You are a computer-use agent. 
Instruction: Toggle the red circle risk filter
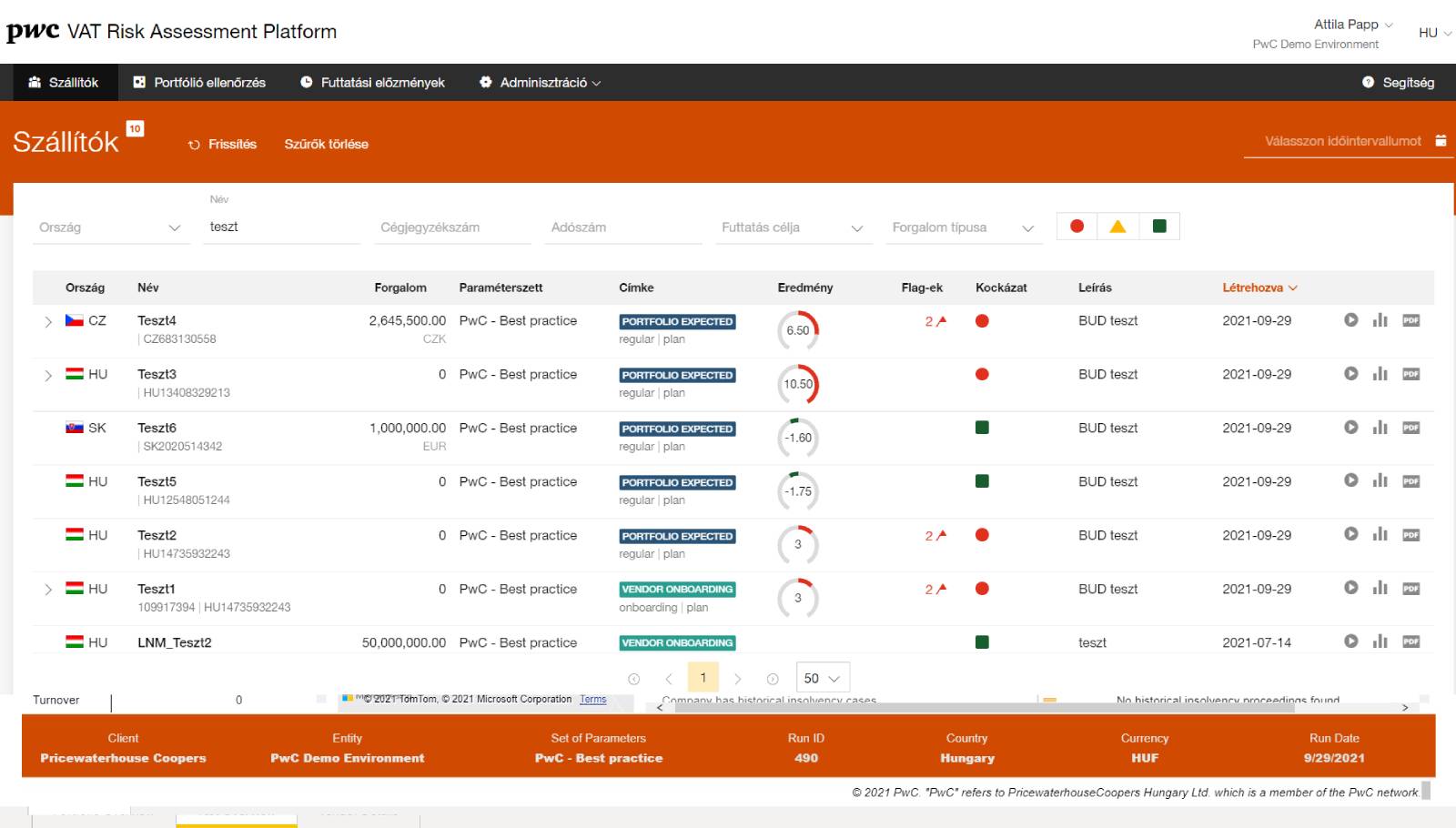pyautogui.click(x=1077, y=227)
